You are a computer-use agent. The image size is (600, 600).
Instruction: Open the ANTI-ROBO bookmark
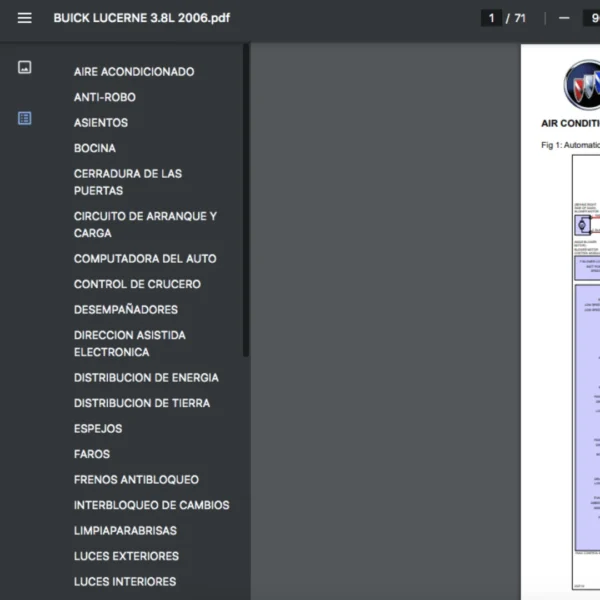pyautogui.click(x=104, y=97)
